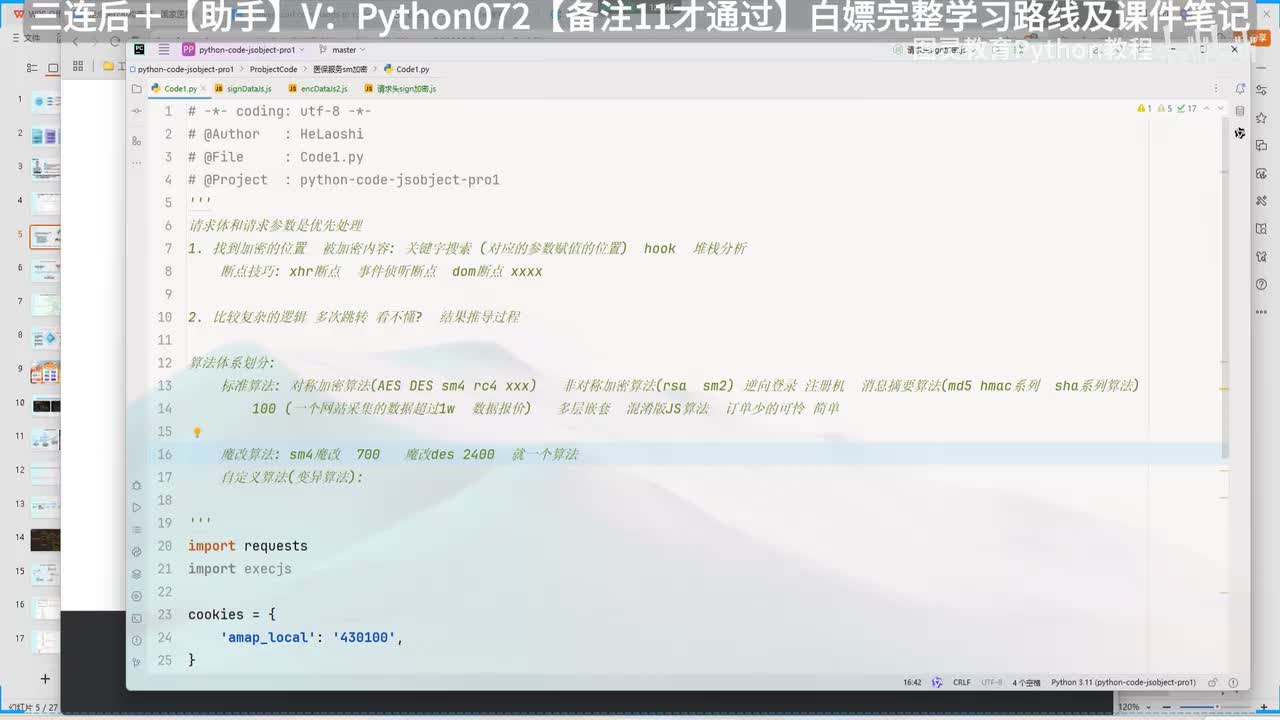Select slide 10 thumbnail in presentation window
The image size is (1280, 720).
[x=45, y=405]
